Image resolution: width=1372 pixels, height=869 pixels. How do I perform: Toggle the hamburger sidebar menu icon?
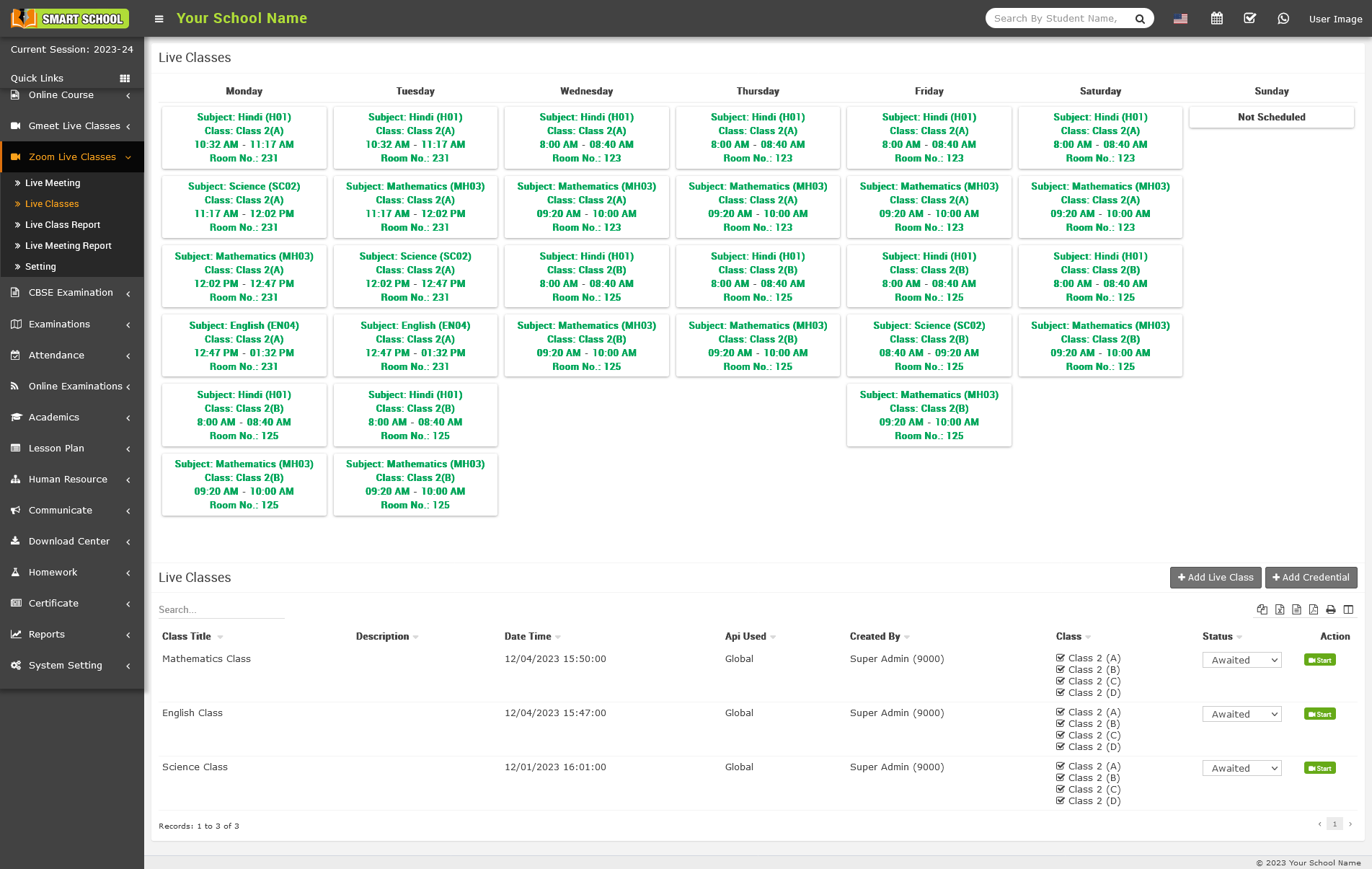[x=159, y=19]
